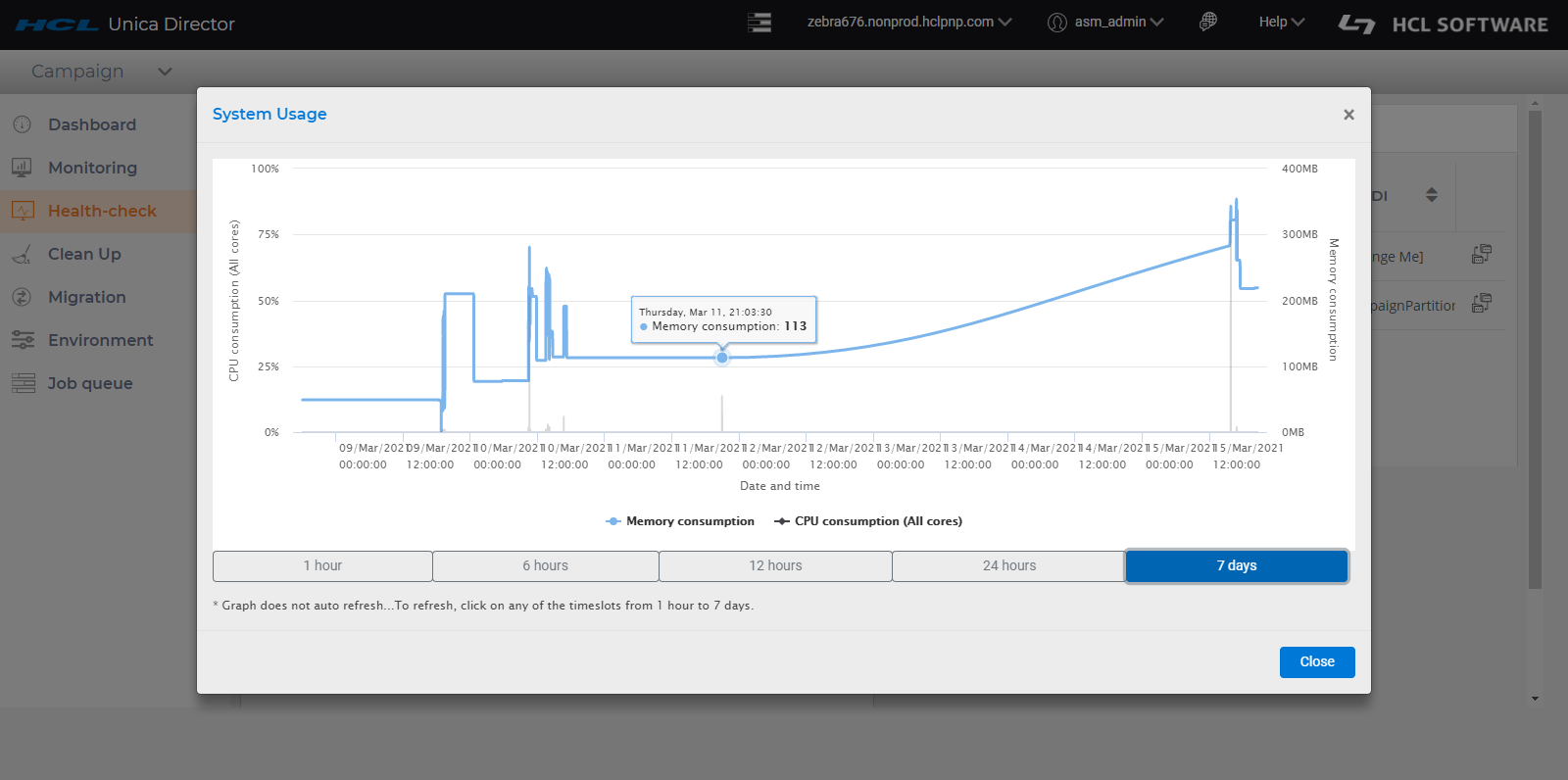Open the server list icon in header
1568x780 pixels.
click(x=759, y=23)
